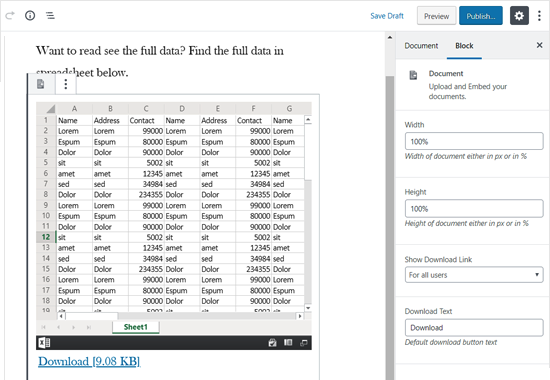This screenshot has height=380, width=550.
Task: Click spreadsheet scroll up arrow
Action: click(308, 120)
